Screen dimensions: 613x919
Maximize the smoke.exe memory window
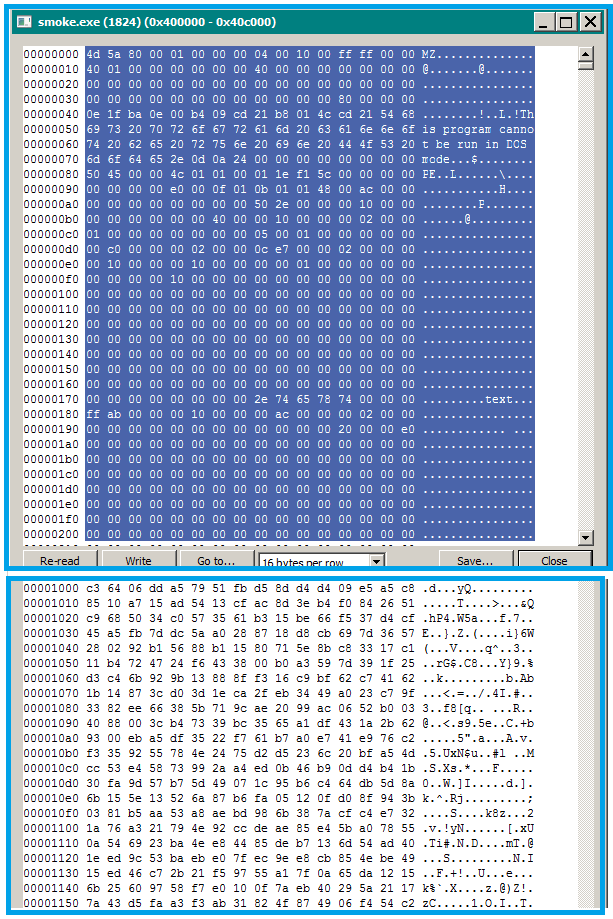(565, 21)
